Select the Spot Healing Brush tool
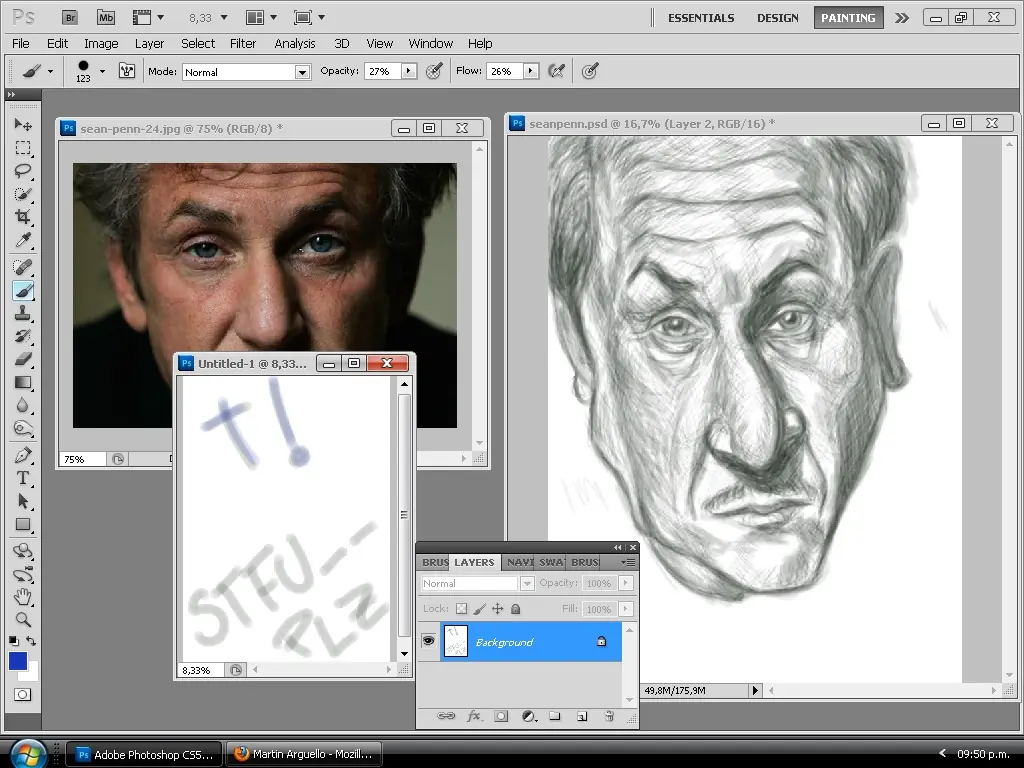Viewport: 1024px width, 768px height. [23, 267]
